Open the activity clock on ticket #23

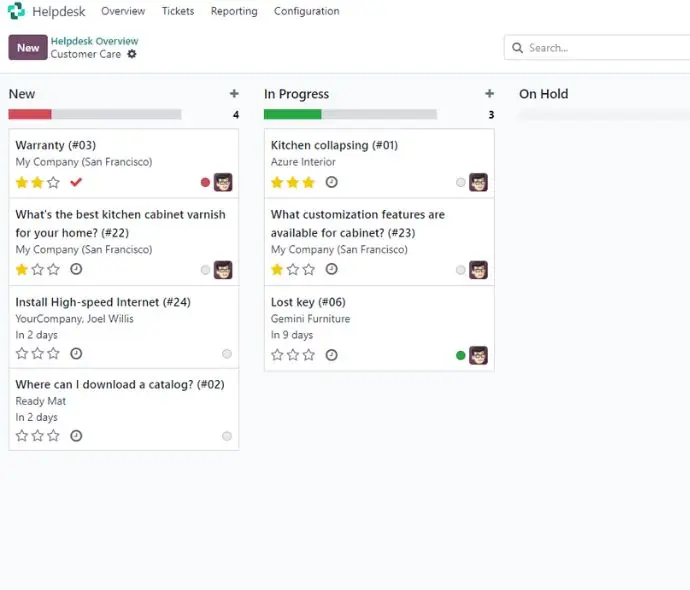pos(331,269)
